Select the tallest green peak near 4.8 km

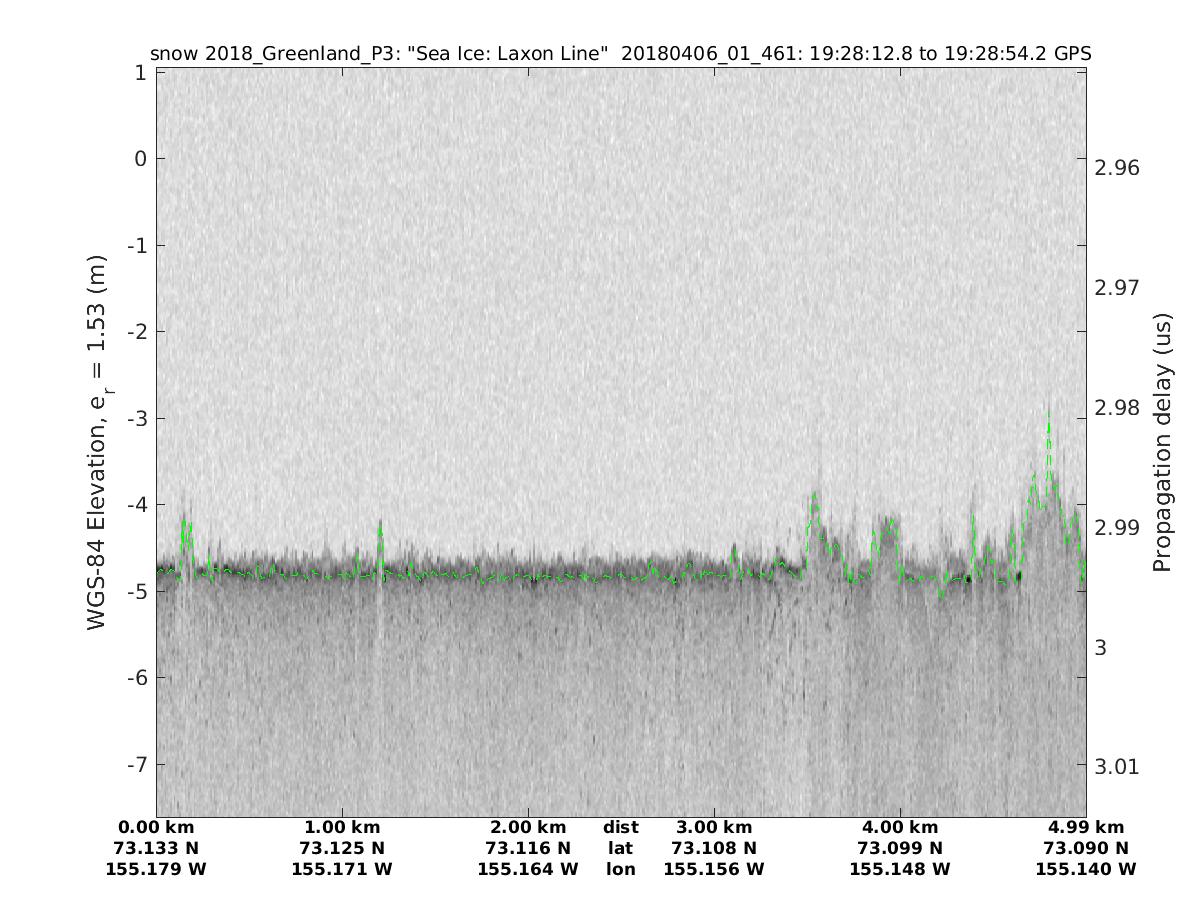click(x=1048, y=418)
